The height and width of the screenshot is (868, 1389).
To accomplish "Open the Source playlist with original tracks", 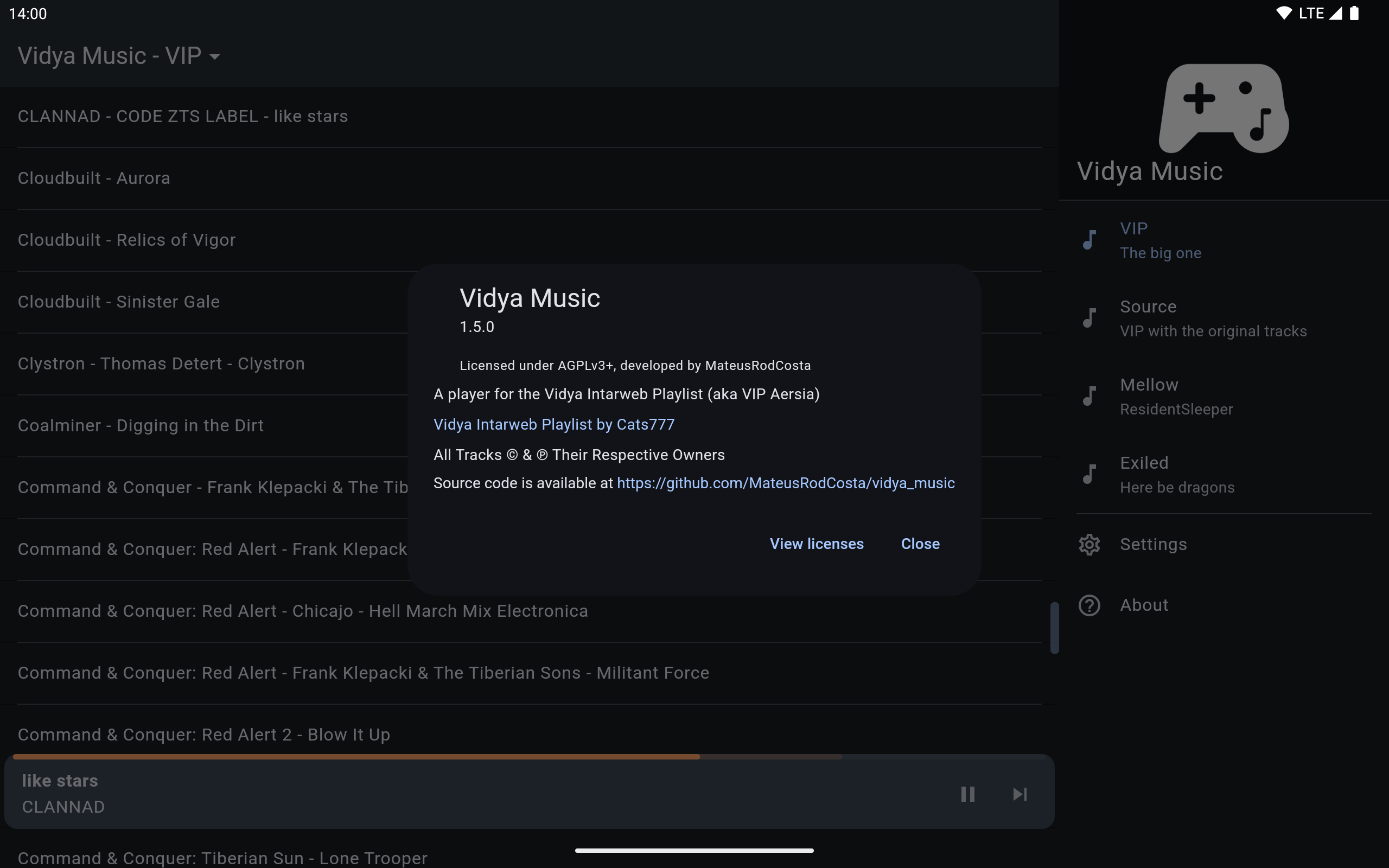I will click(1212, 318).
